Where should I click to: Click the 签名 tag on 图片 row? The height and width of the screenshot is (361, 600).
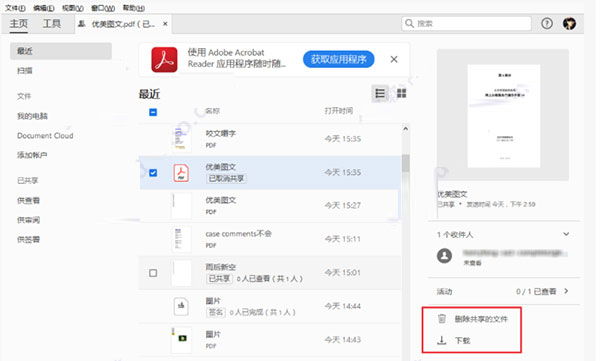pos(216,312)
